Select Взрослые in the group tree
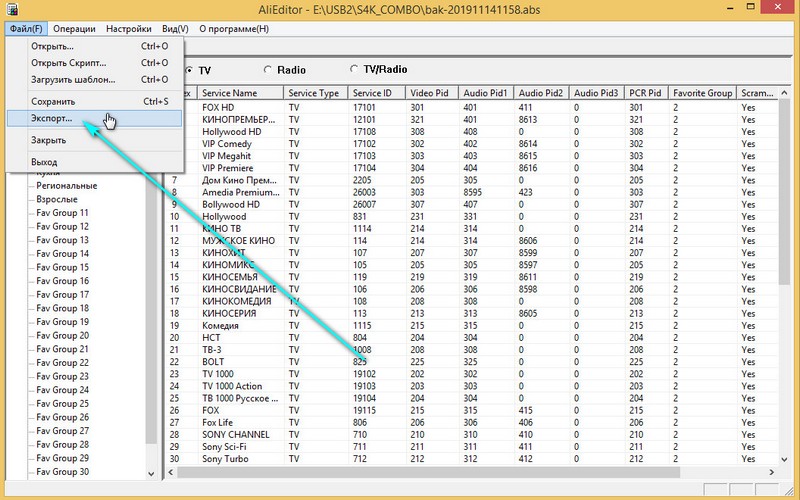Screen dimensions: 800x500 [x=57, y=199]
